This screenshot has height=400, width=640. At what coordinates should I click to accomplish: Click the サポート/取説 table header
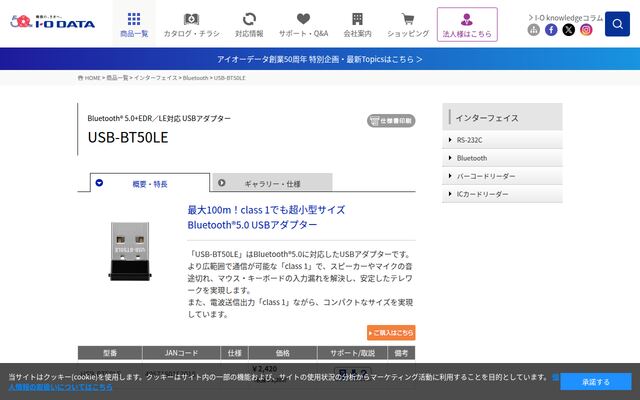[x=352, y=353]
